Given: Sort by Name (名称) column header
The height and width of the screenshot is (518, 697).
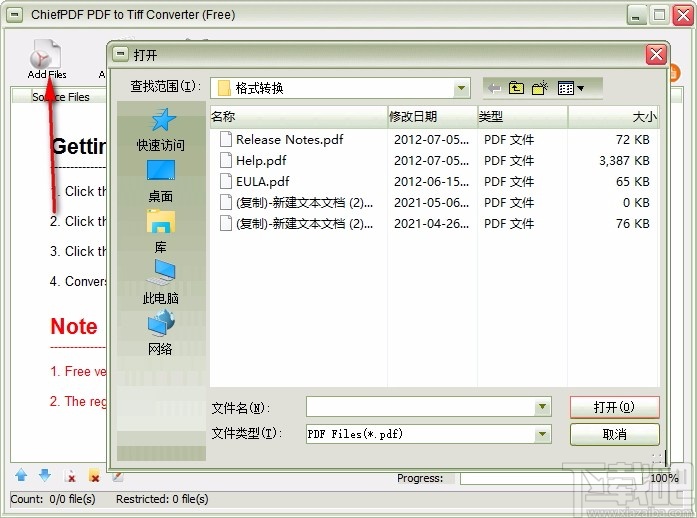Looking at the screenshot, I should pyautogui.click(x=298, y=116).
